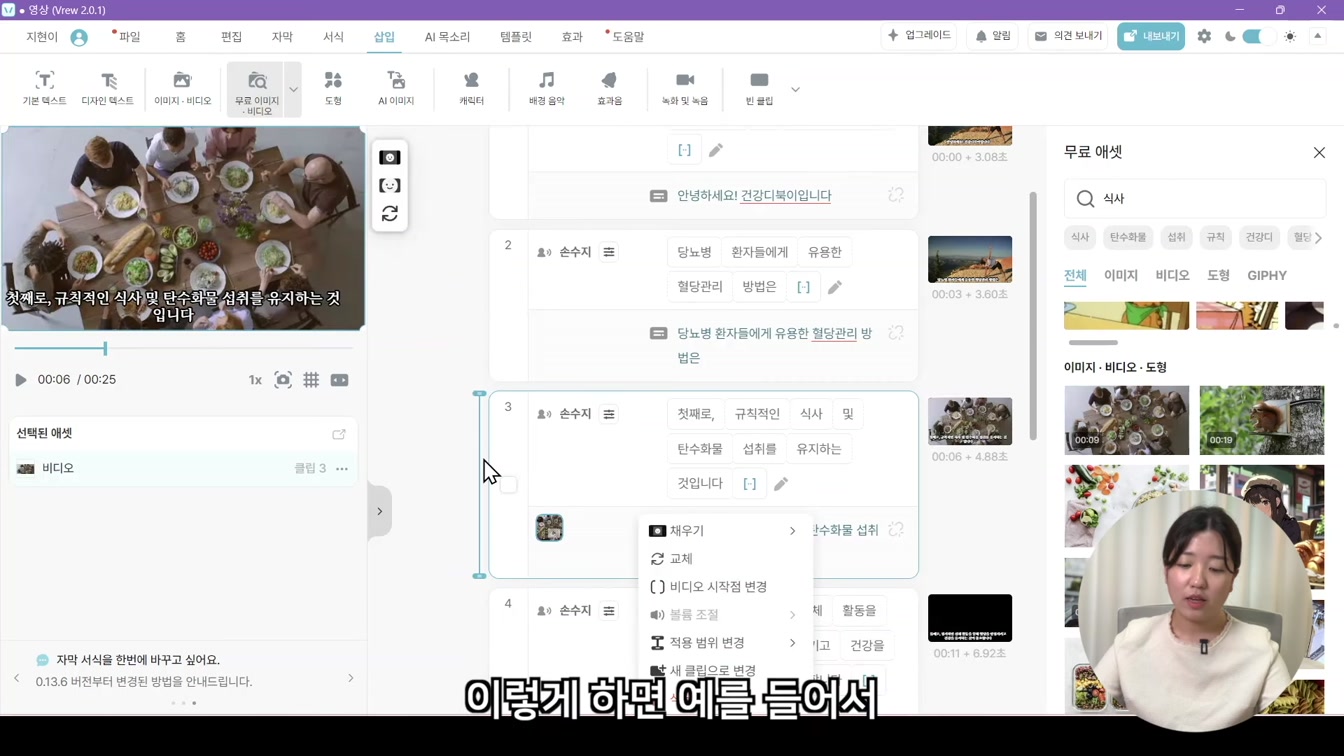Toggle the 손수지 voice icon on clip 2
This screenshot has height=756, width=1344.
pyautogui.click(x=544, y=252)
